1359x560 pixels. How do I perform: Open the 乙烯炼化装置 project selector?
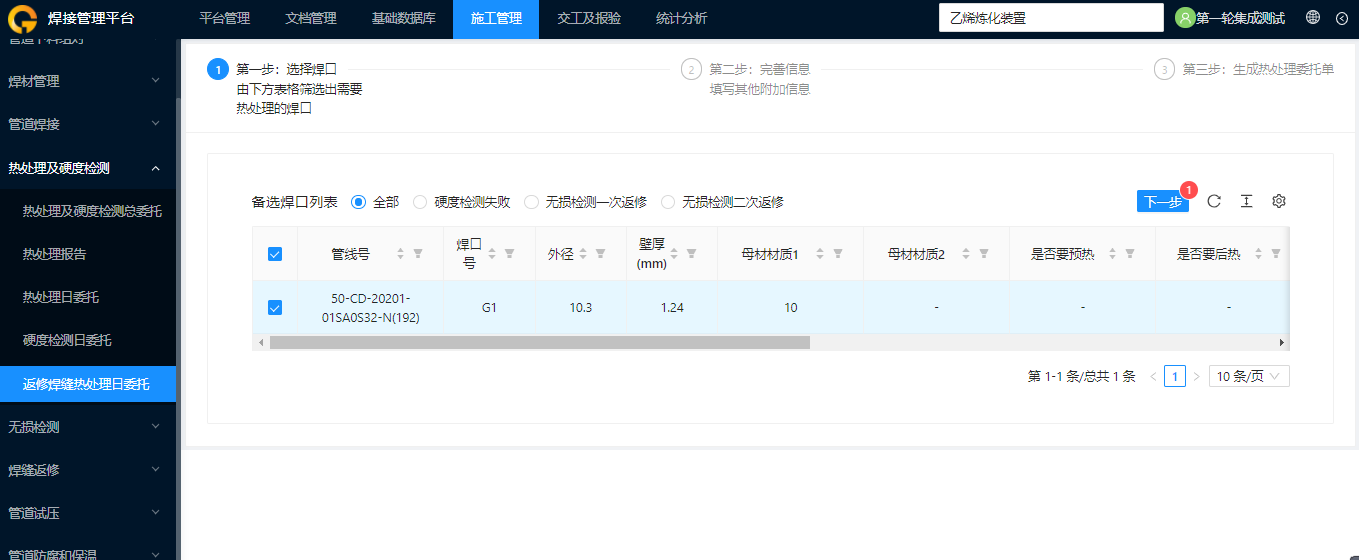pyautogui.click(x=1051, y=18)
